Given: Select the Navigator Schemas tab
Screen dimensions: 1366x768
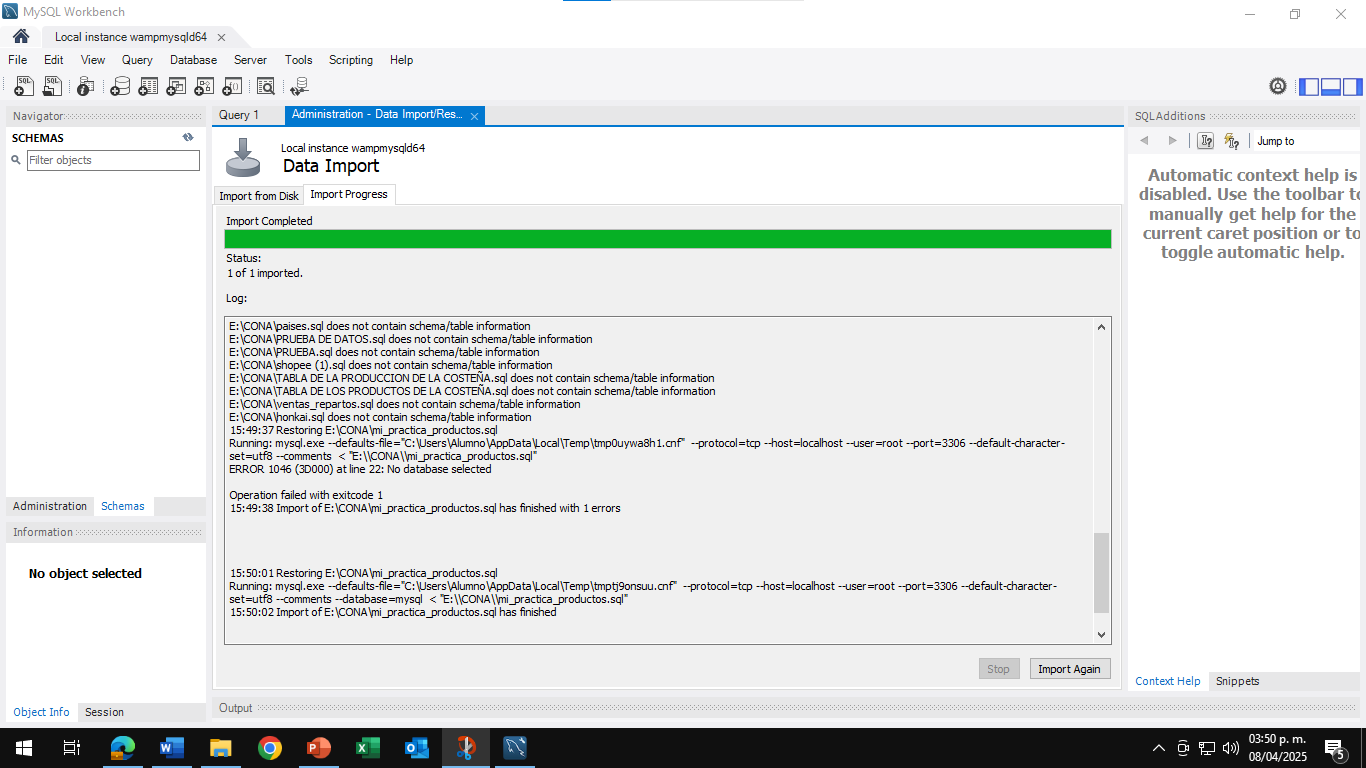Looking at the screenshot, I should [123, 506].
